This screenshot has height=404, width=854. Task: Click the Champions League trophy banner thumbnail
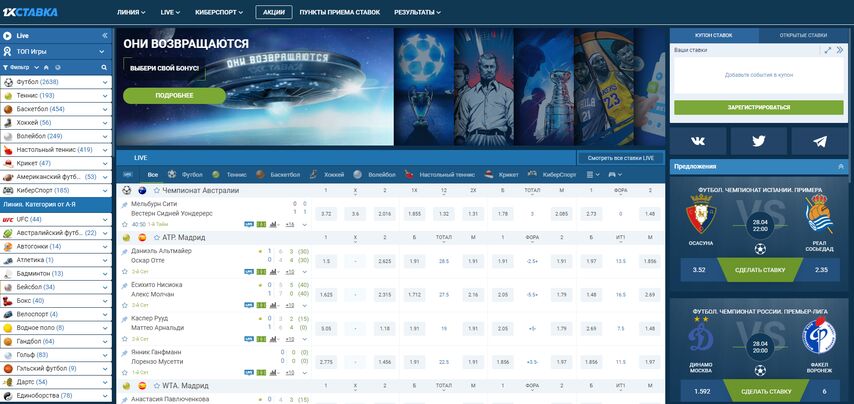pyautogui.click(x=423, y=87)
